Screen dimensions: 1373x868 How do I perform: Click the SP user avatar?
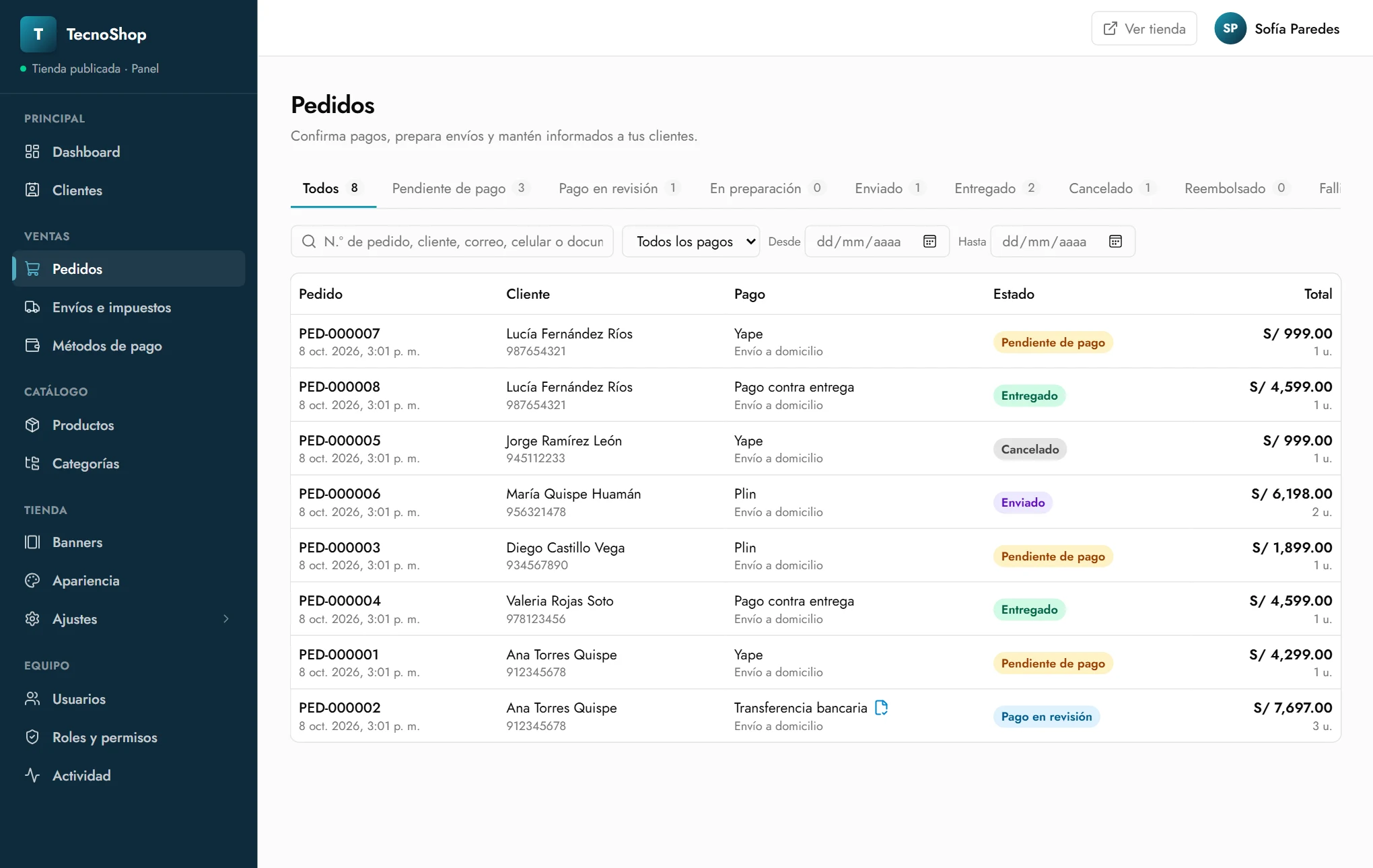point(1230,28)
